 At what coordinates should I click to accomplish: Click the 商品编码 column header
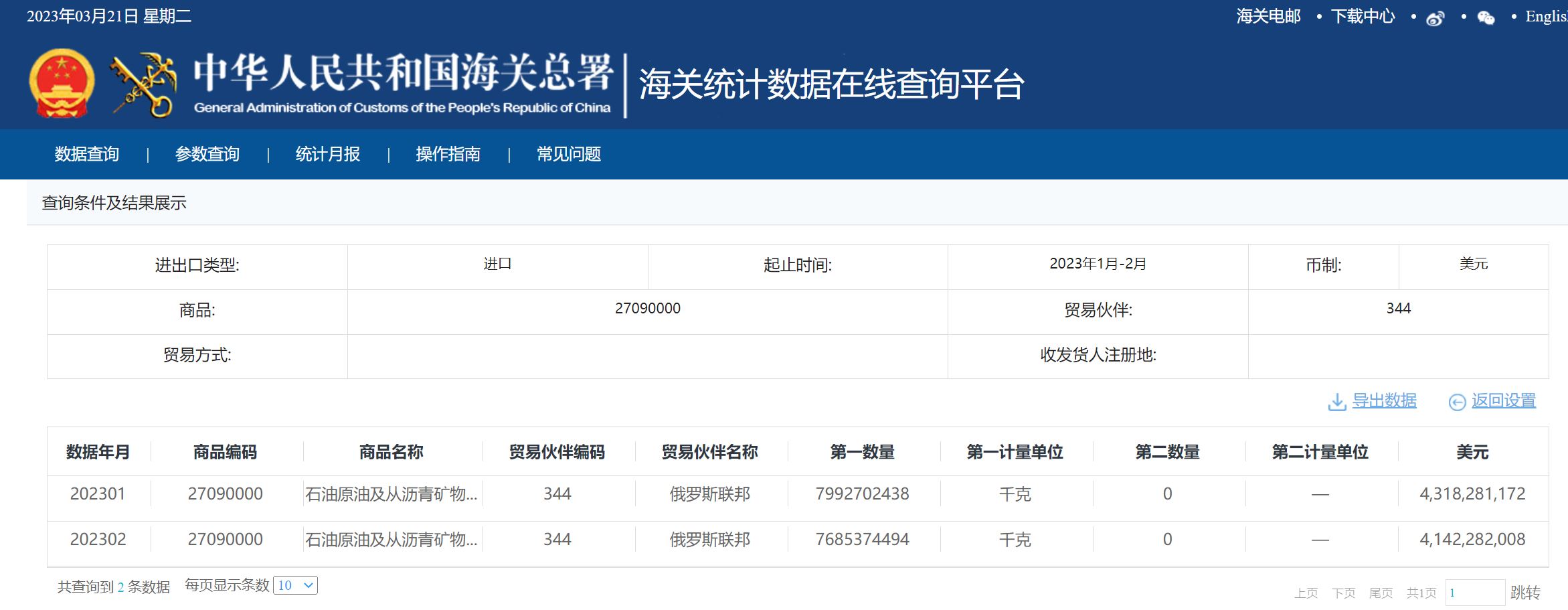(226, 452)
